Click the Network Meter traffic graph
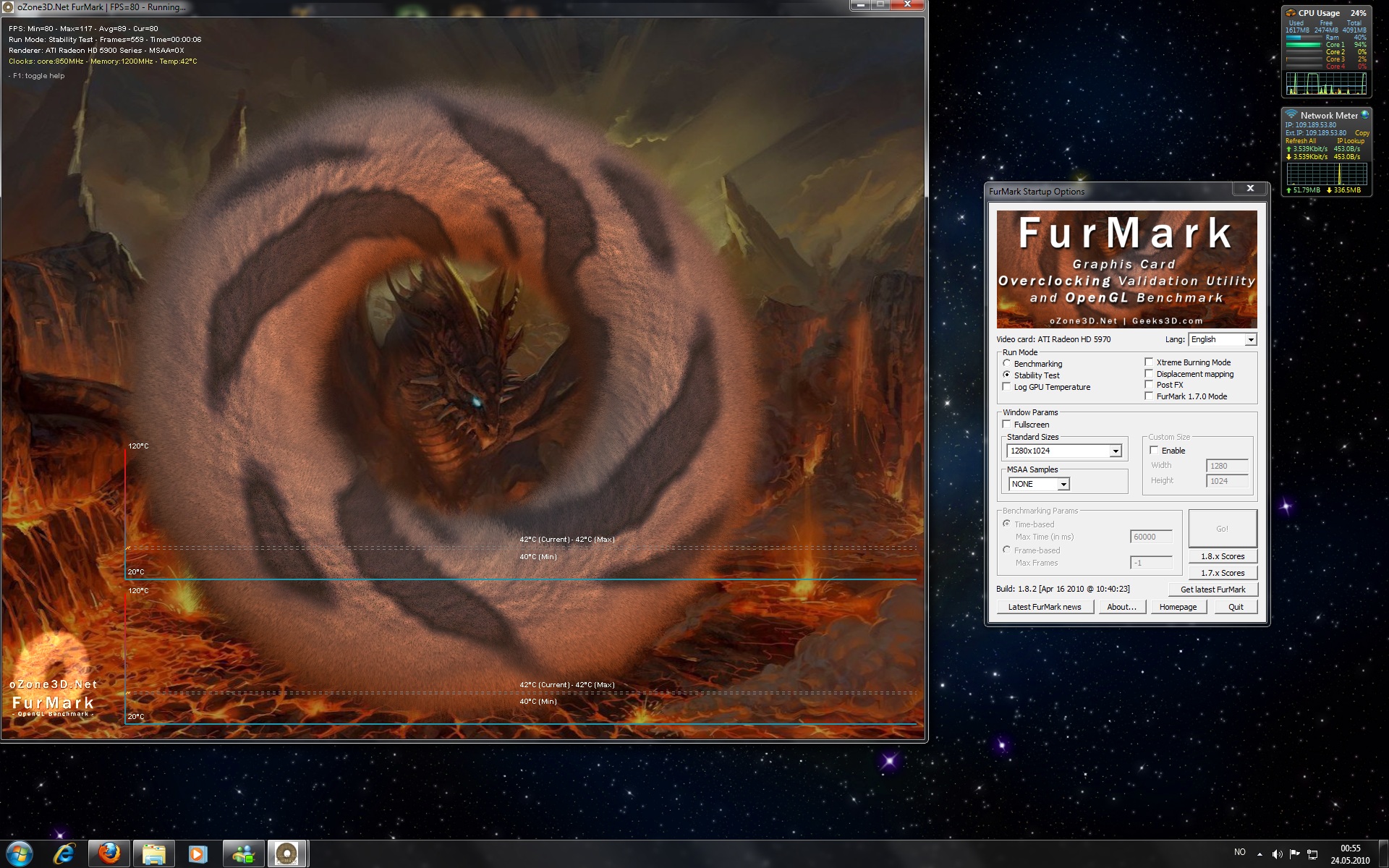Screen dimensions: 1389x868 (1326, 174)
